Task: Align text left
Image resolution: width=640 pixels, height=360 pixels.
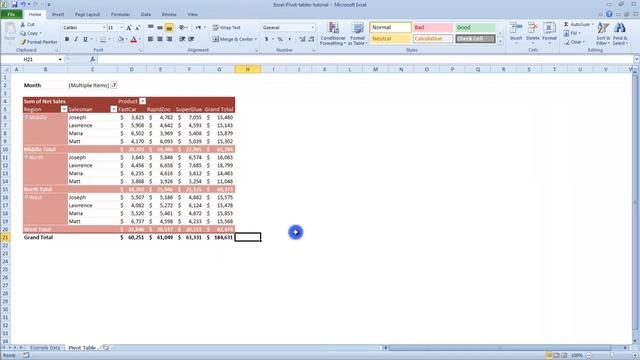Action: coord(151,39)
